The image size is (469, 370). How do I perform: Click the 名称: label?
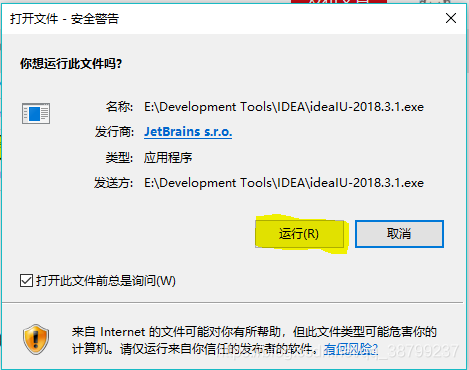[x=119, y=107]
